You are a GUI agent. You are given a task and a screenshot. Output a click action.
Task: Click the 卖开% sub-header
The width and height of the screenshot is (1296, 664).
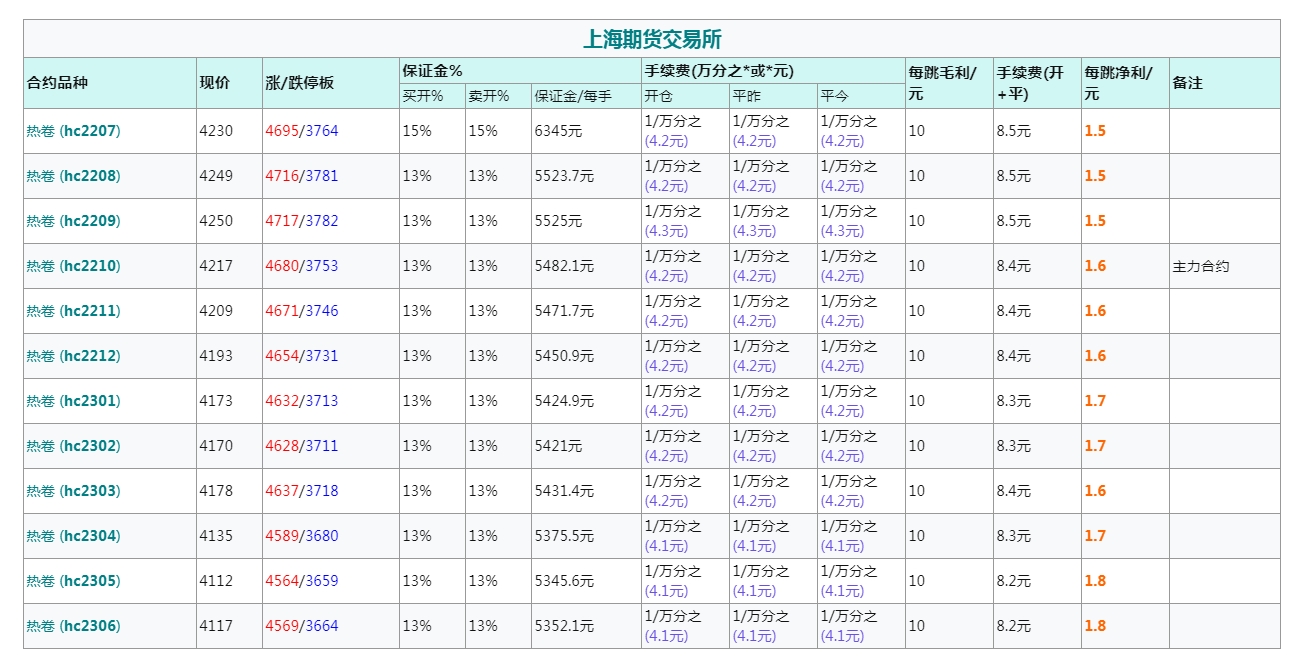pyautogui.click(x=489, y=96)
